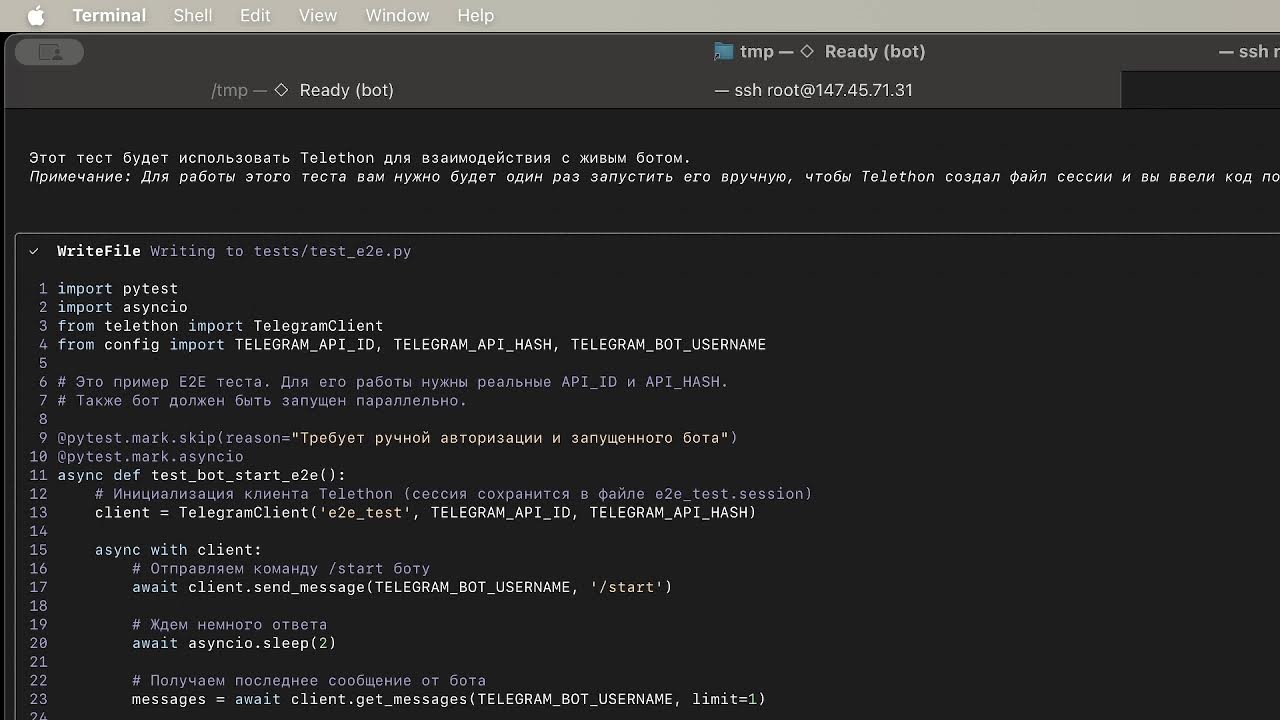The height and width of the screenshot is (720, 1280).
Task: Click 'async def test_bot_start_e2e():' line
Action: (201, 476)
